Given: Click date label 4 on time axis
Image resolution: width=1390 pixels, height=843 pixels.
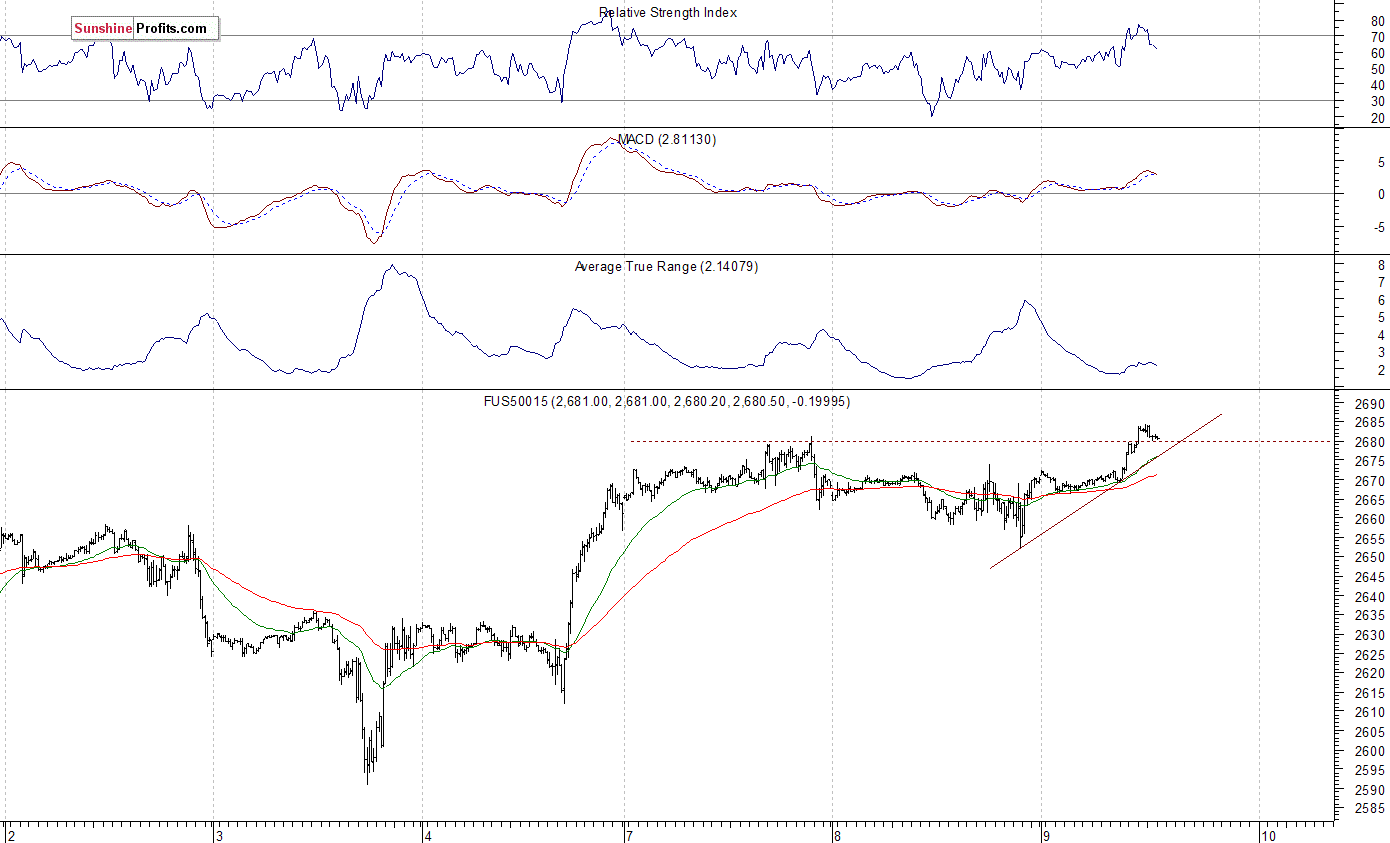Looking at the screenshot, I should (427, 835).
